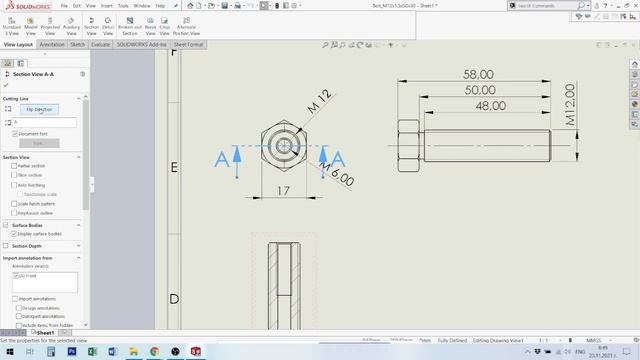Viewport: 640px width, 360px height.
Task: Click the Flip Direction button
Action: point(39,109)
